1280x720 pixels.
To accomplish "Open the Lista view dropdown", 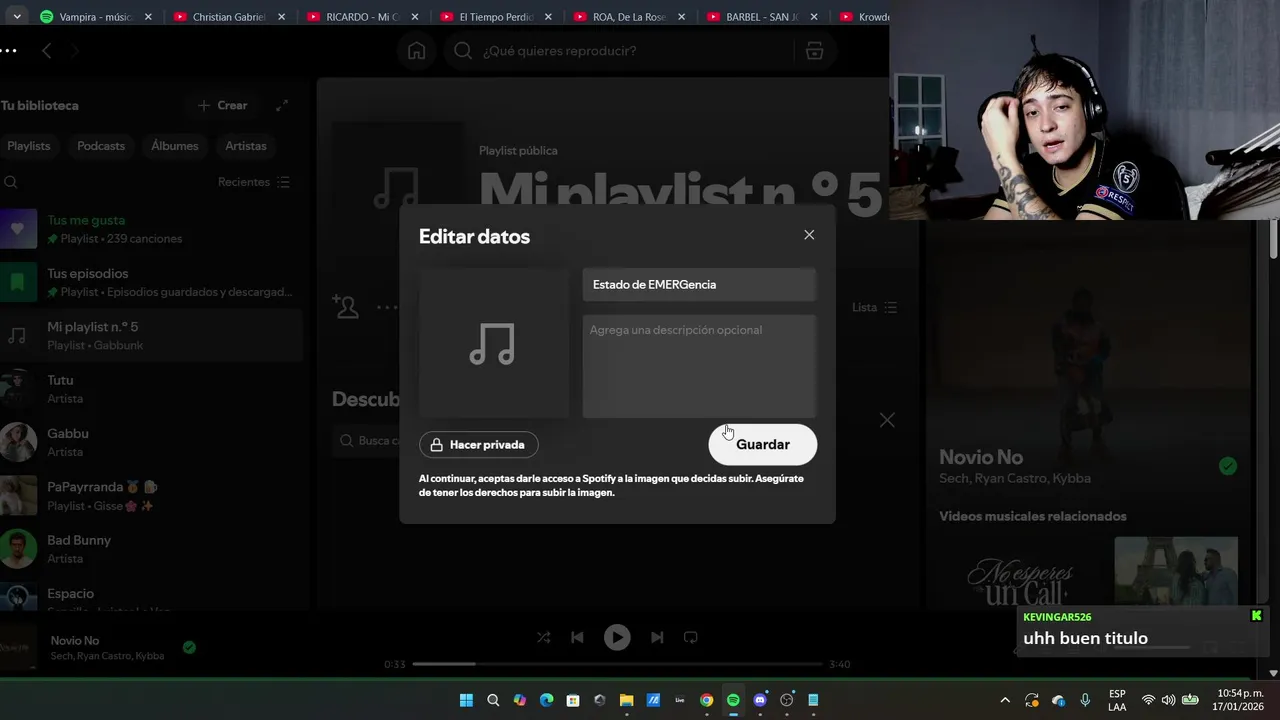I will (x=875, y=307).
